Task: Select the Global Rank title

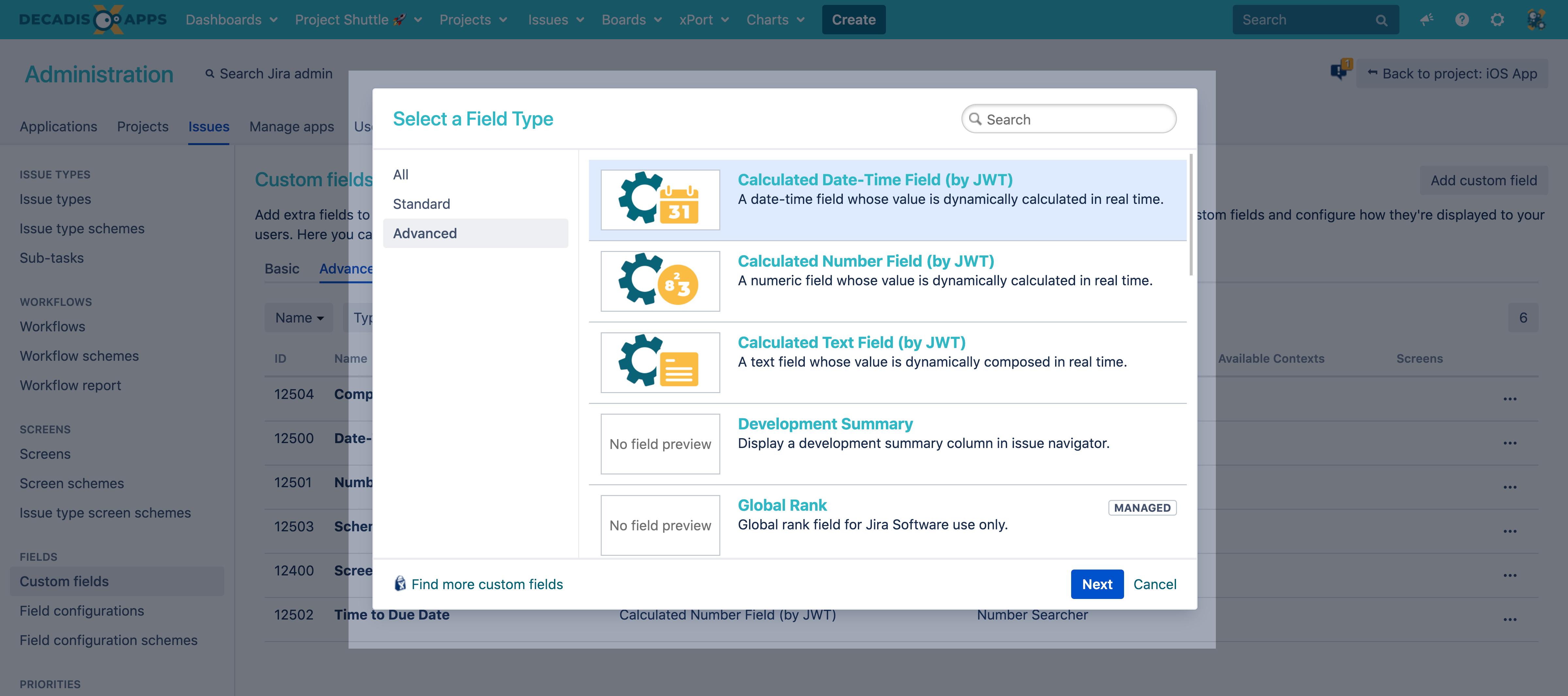Action: [782, 505]
